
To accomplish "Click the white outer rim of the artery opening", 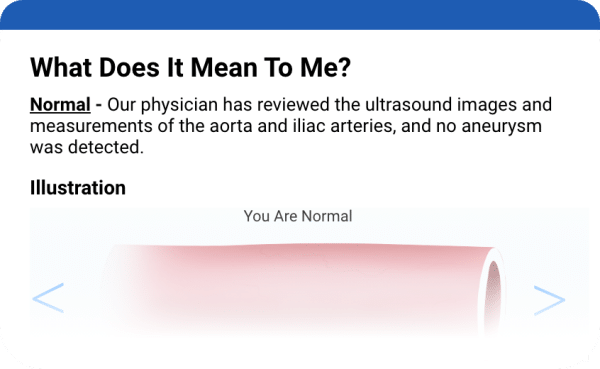I will click(x=493, y=255).
